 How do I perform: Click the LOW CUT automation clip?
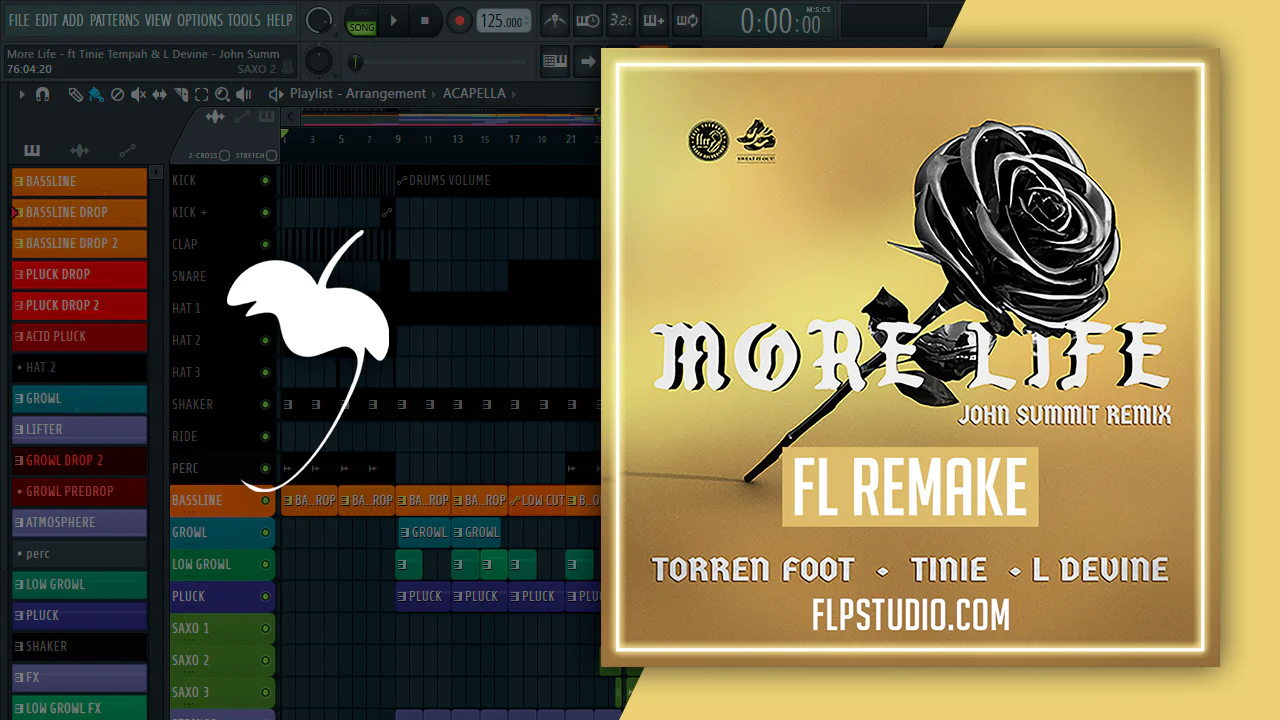pyautogui.click(x=537, y=500)
